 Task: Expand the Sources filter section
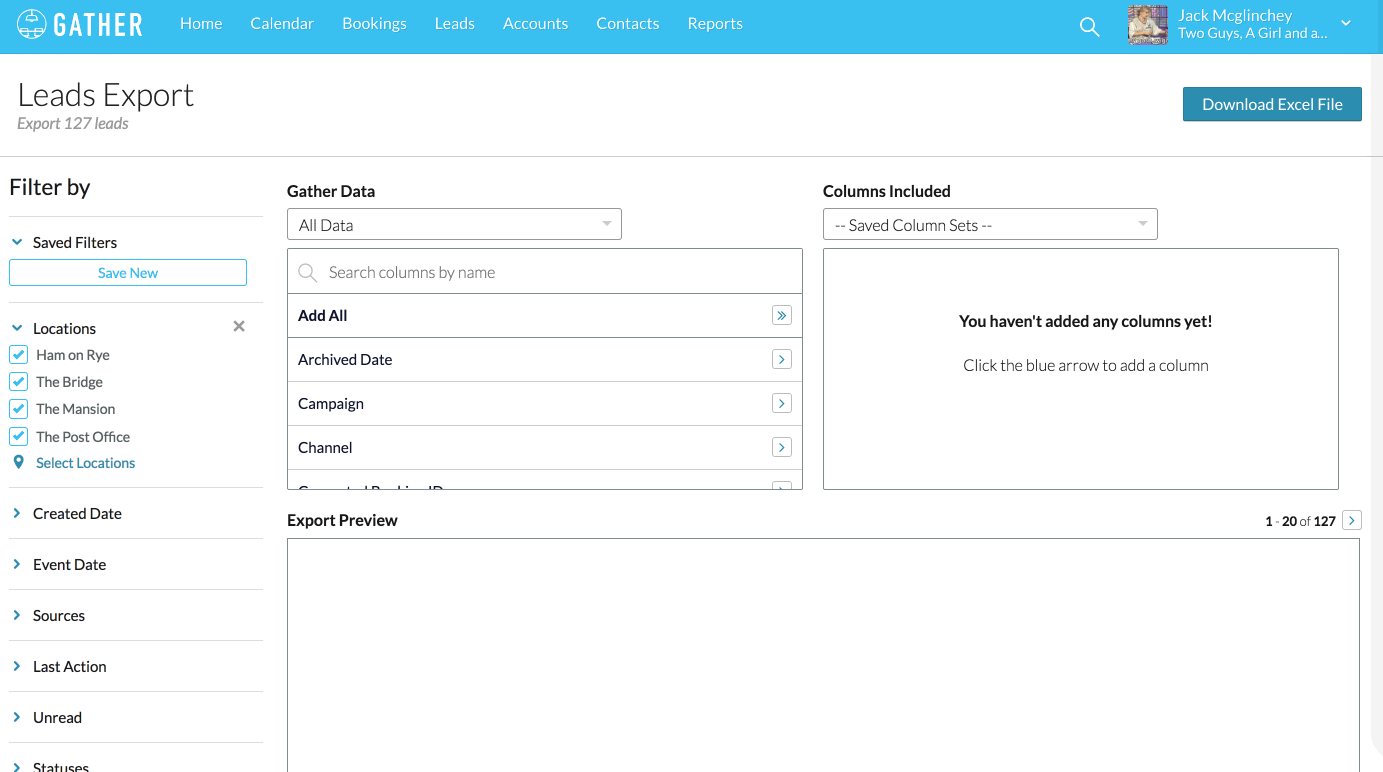click(58, 615)
